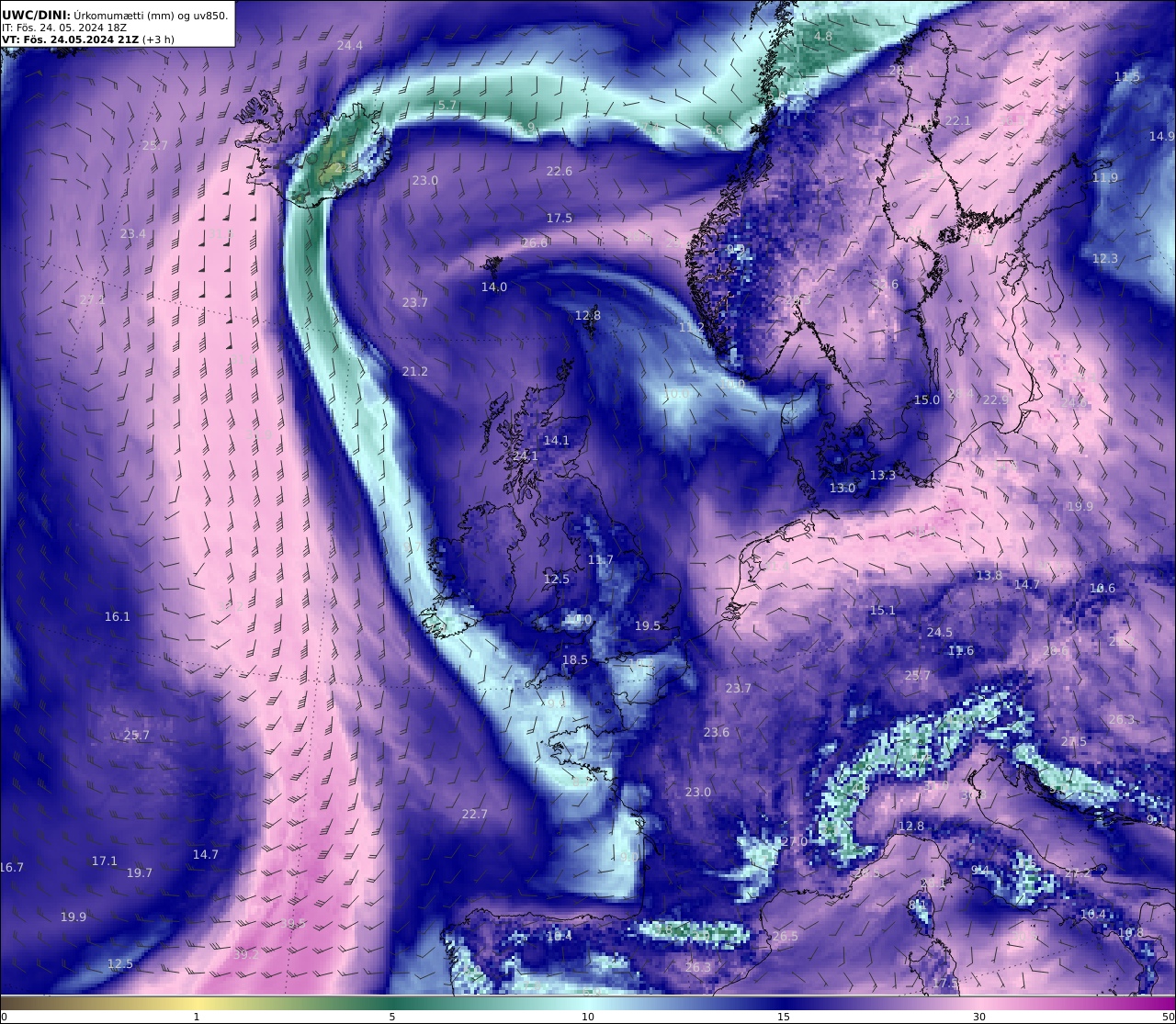Screen dimensions: 1176x1024
Task: Click the 27.5 value label over the Balkans
Action: pyautogui.click(x=1074, y=742)
